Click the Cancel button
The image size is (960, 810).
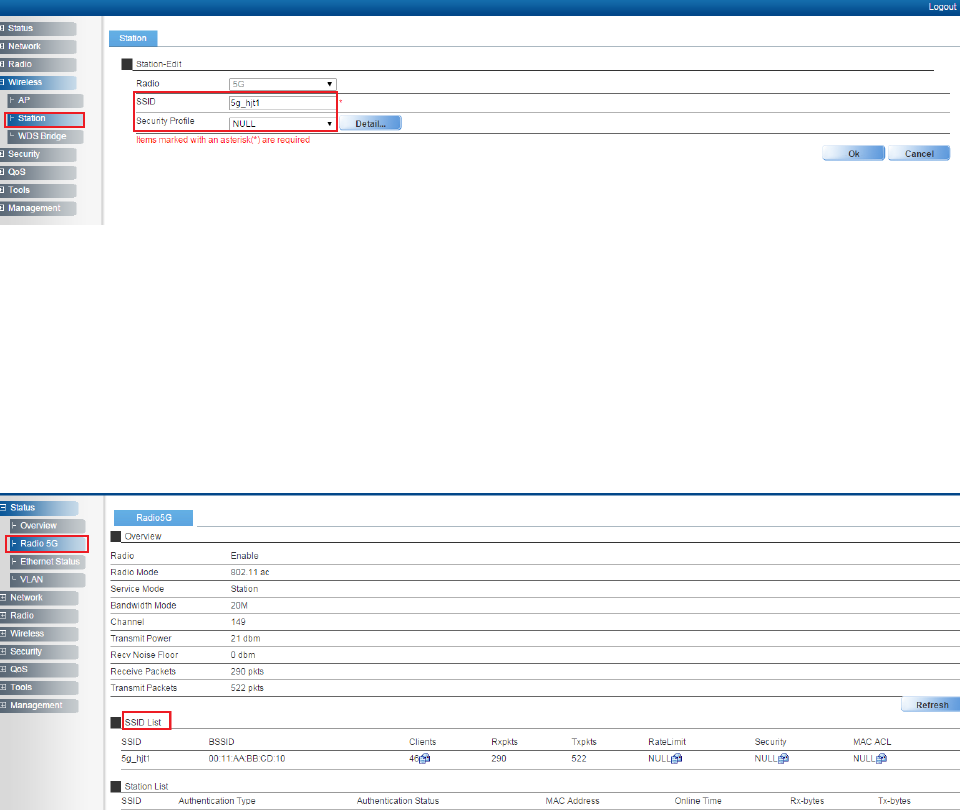(919, 154)
